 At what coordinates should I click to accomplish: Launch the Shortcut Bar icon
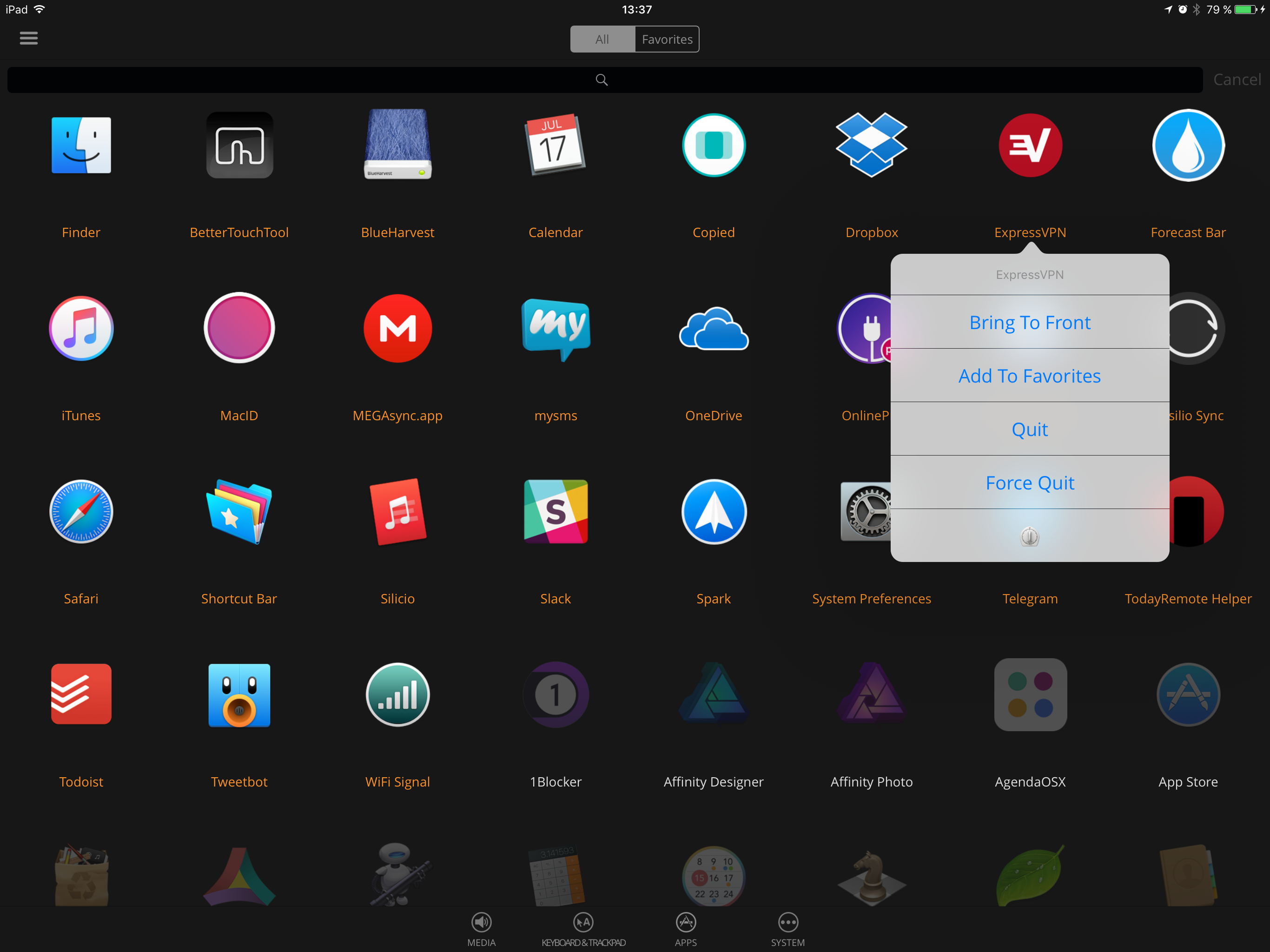tap(239, 511)
